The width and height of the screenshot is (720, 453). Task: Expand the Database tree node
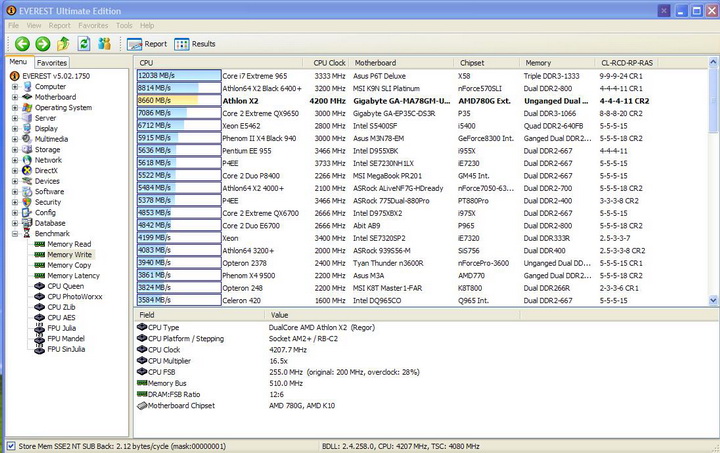coord(15,223)
